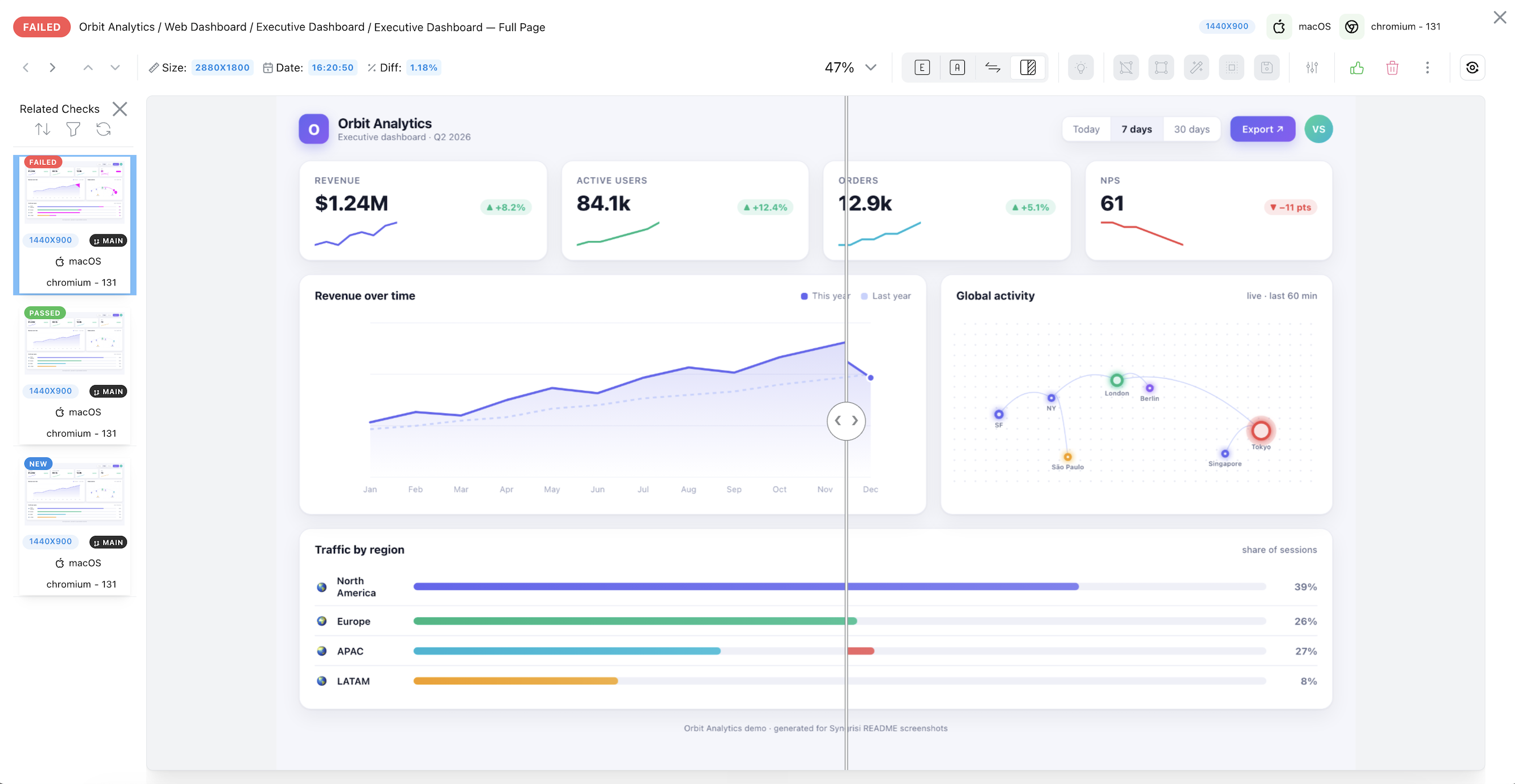This screenshot has width=1515, height=784.
Task: Click the 1440X900 badge on PASSED check
Action: pyautogui.click(x=50, y=391)
